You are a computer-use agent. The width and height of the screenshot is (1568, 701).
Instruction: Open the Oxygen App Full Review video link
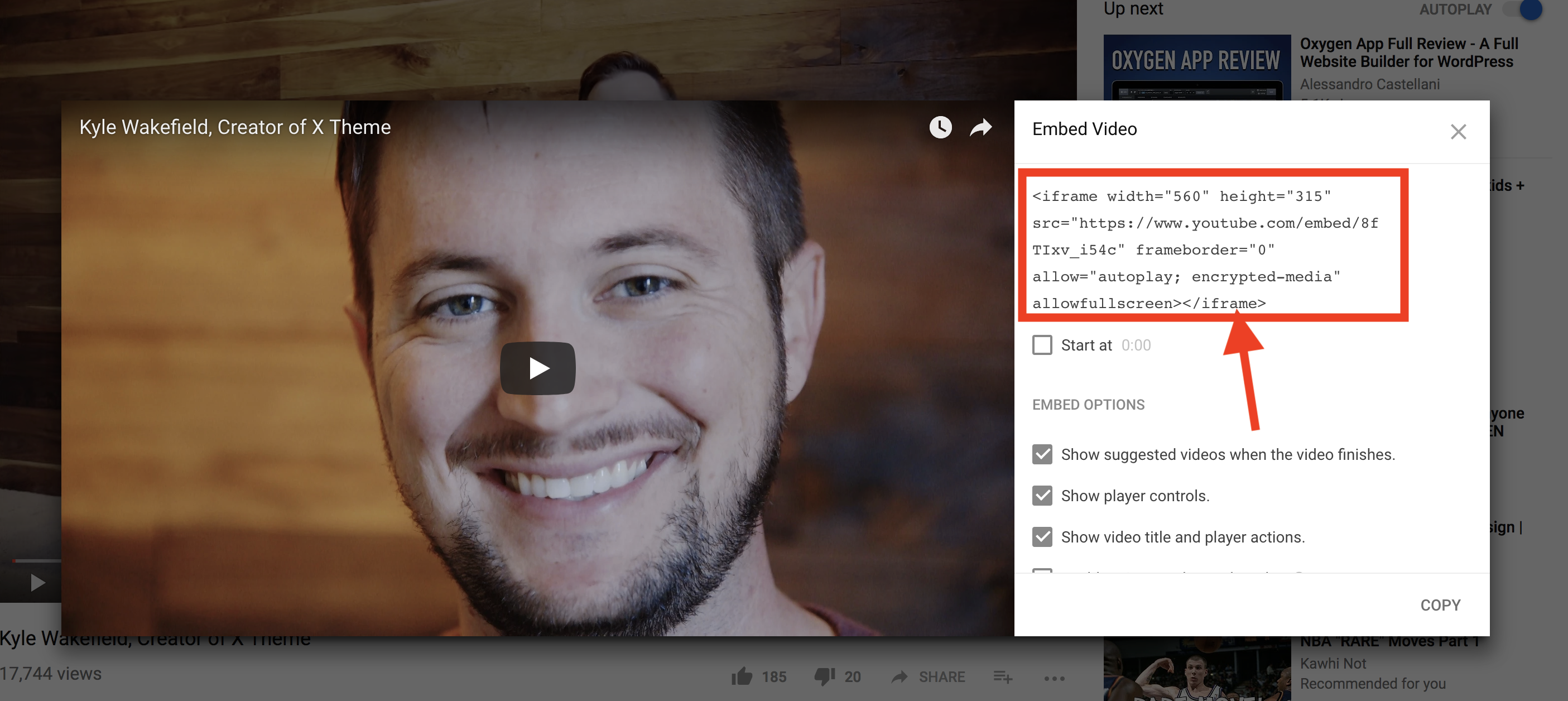point(1408,52)
